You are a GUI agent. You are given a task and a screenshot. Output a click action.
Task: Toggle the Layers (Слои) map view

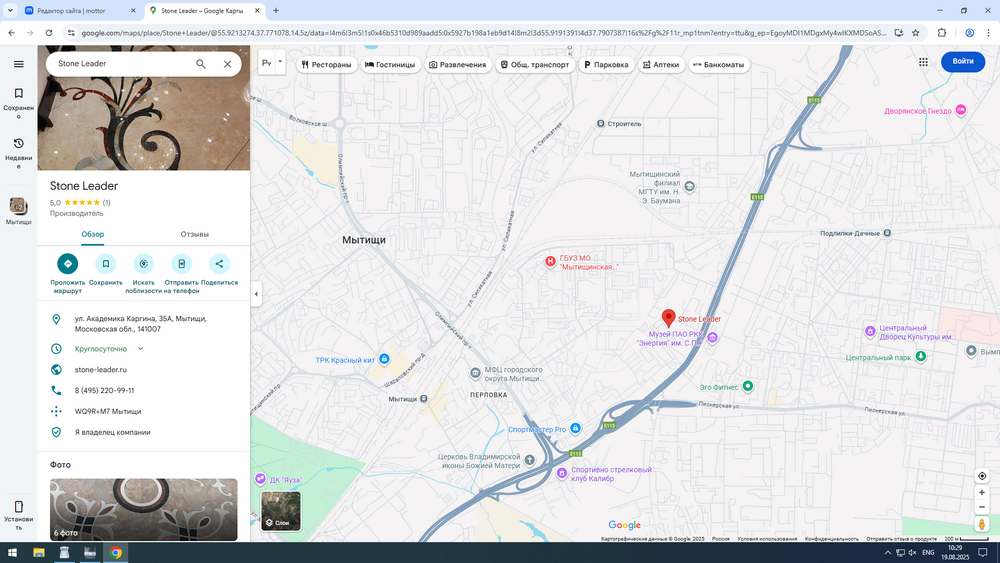pyautogui.click(x=281, y=510)
